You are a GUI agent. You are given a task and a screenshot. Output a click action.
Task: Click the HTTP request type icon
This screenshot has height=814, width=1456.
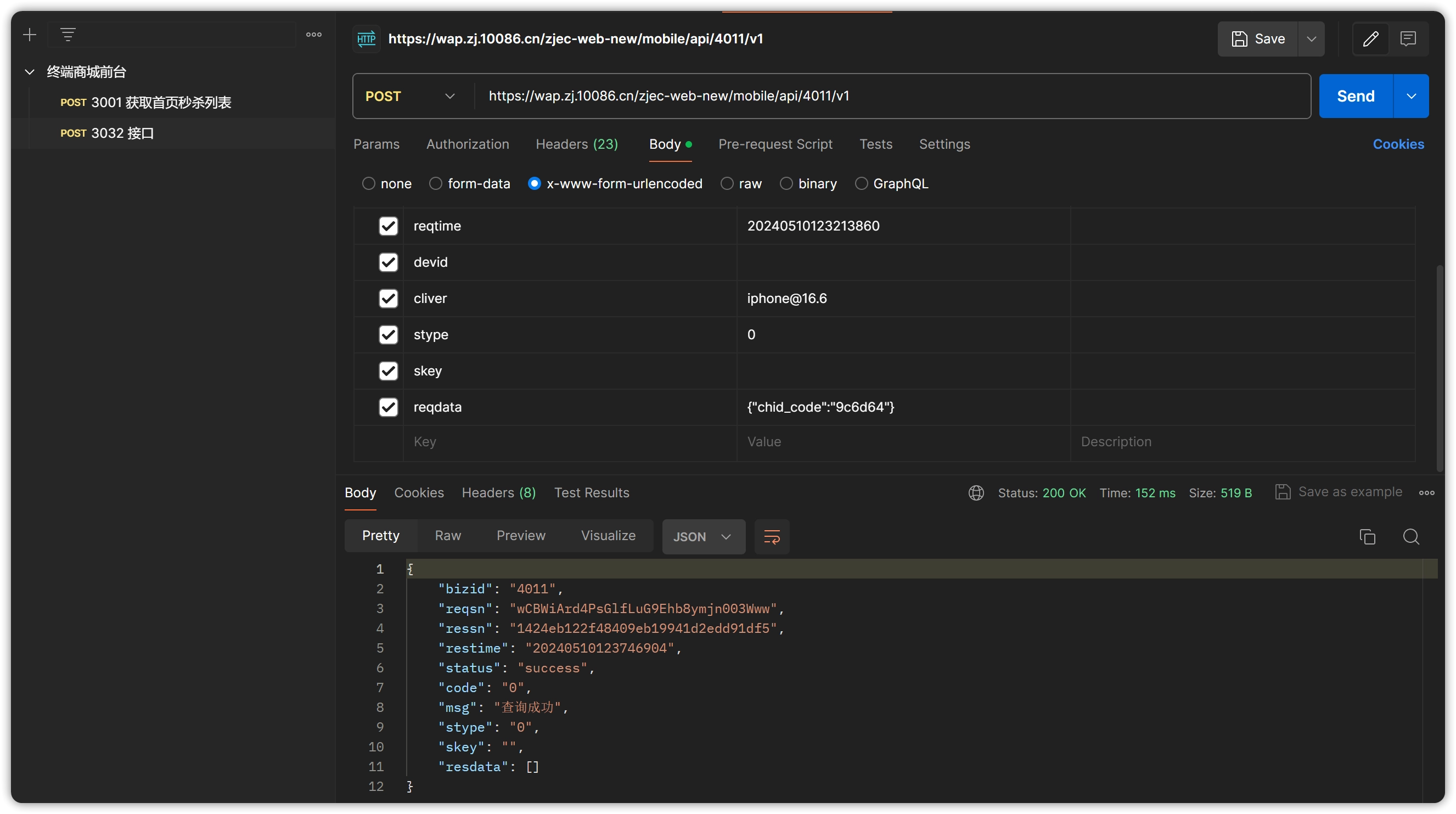[366, 39]
